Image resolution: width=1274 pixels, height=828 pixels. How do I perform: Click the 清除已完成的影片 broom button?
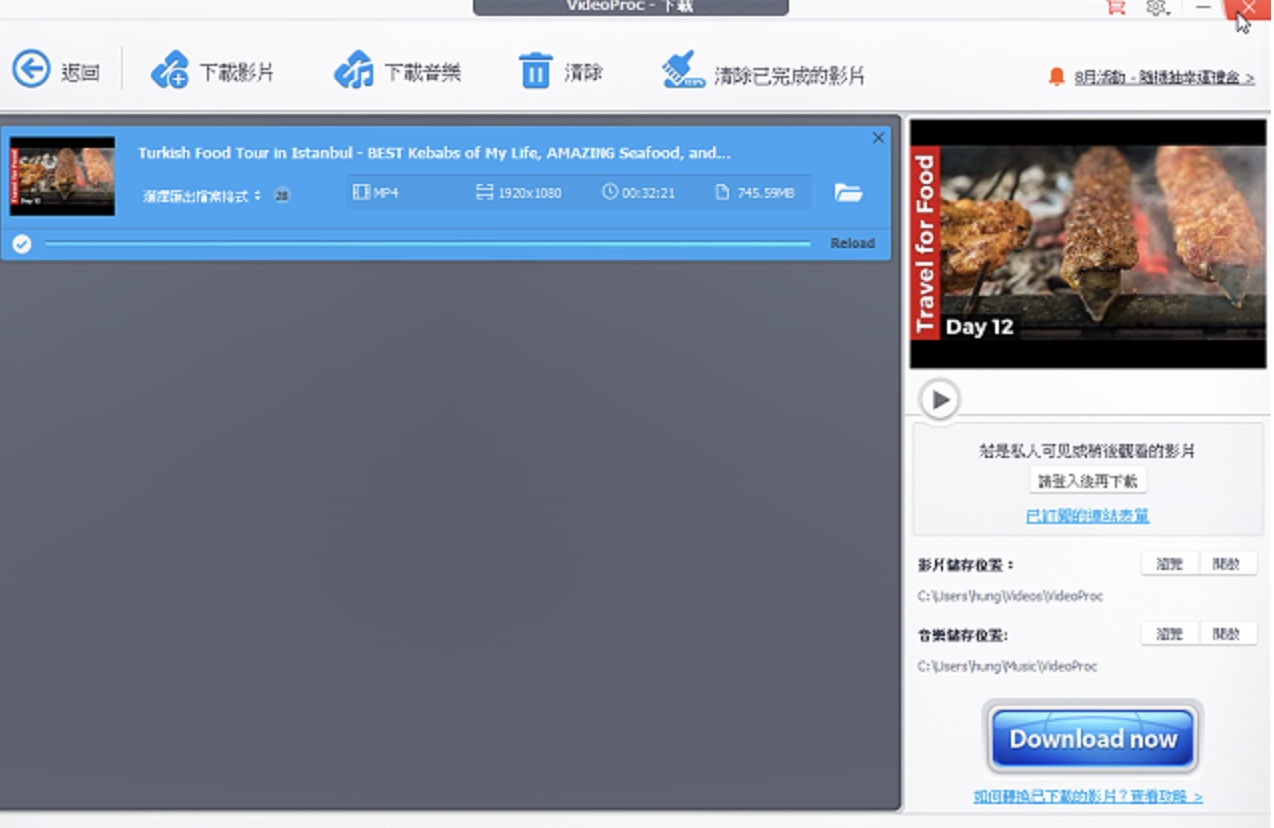point(763,73)
